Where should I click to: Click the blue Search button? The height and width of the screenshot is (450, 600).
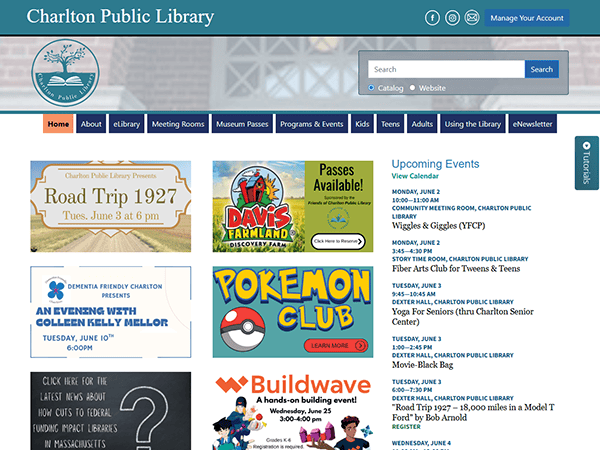click(541, 69)
